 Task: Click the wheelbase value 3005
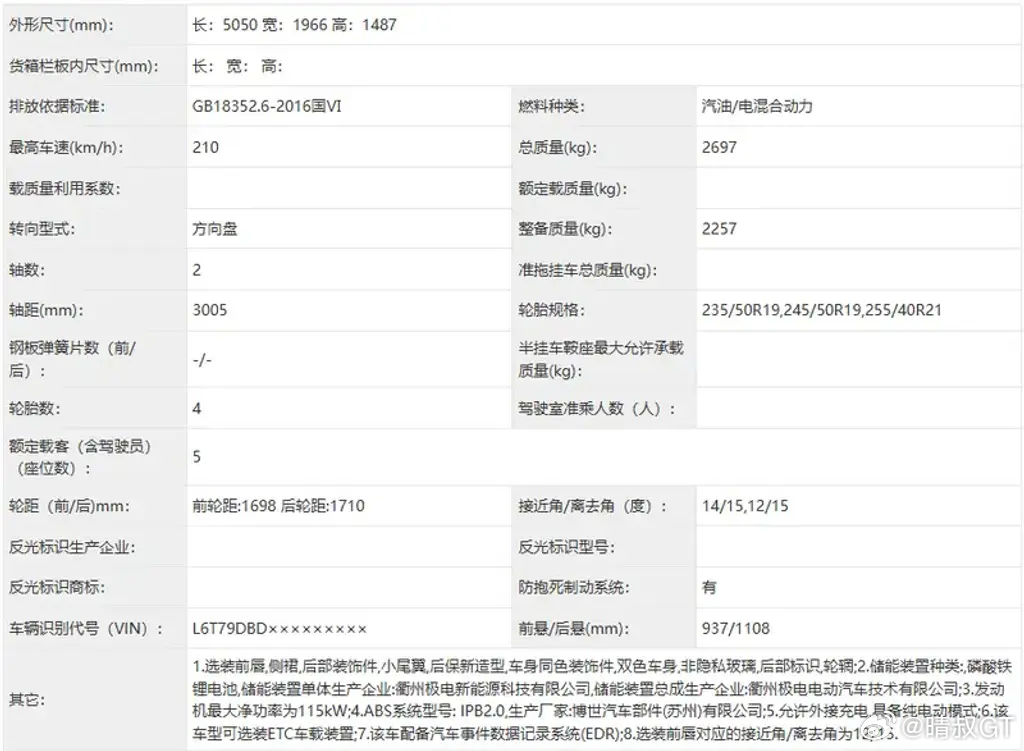pos(210,310)
